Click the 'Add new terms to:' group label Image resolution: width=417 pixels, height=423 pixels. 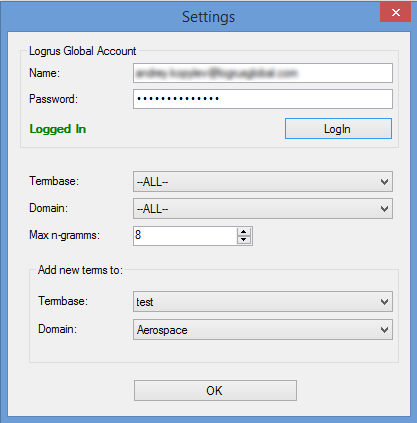coord(80,270)
